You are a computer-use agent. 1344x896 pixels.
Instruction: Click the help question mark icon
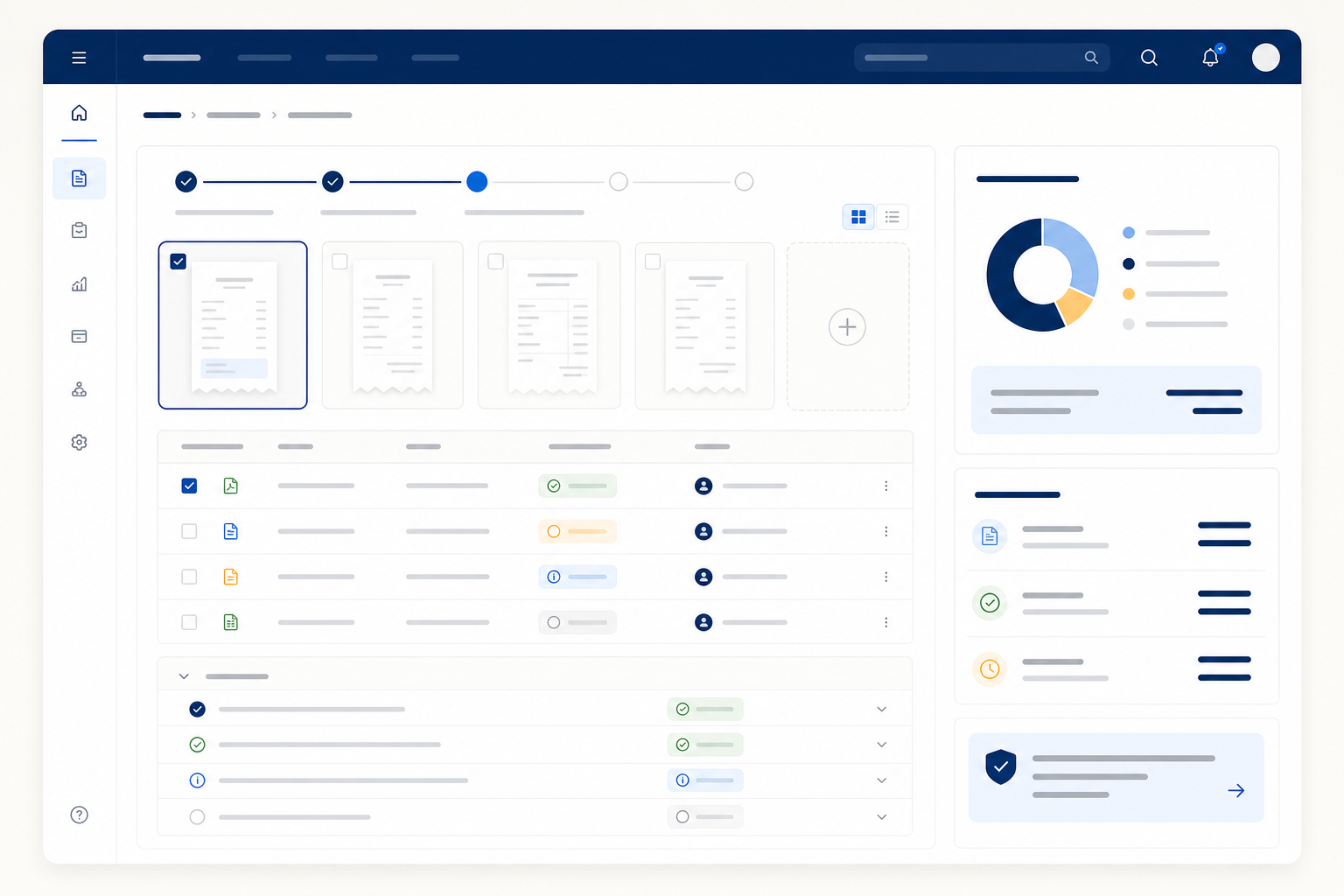pyautogui.click(x=79, y=815)
